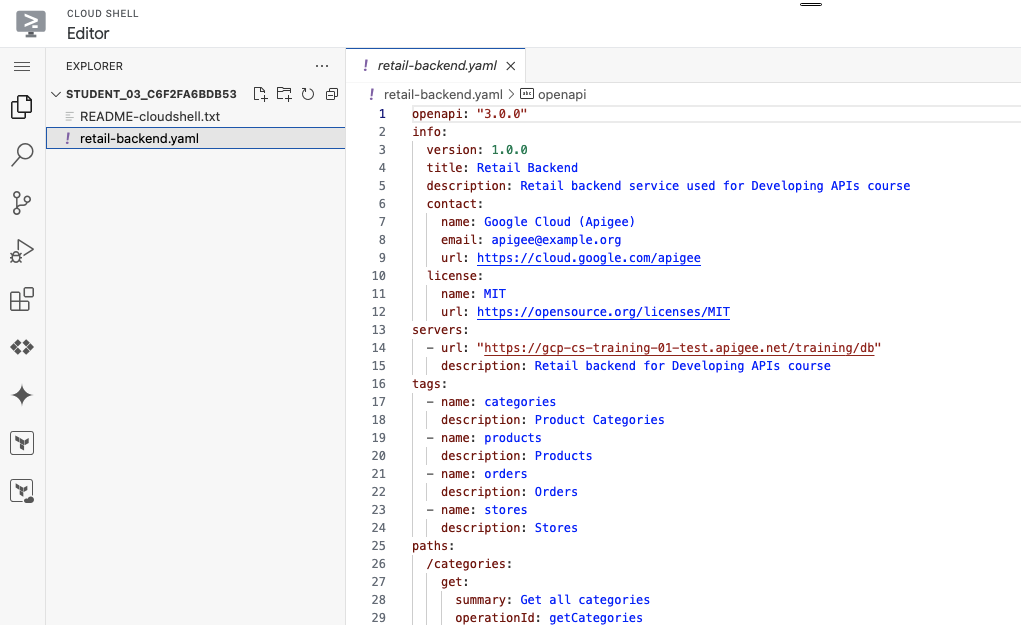Click the info key on line 2
The width and height of the screenshot is (1021, 625).
pos(427,132)
